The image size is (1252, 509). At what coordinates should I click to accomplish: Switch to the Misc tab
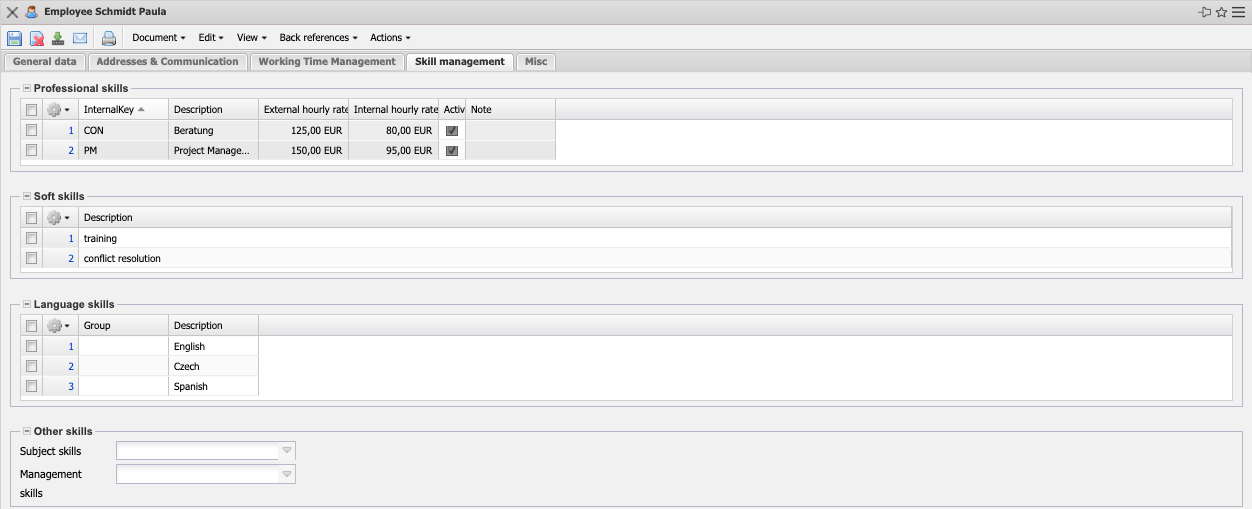(x=536, y=62)
